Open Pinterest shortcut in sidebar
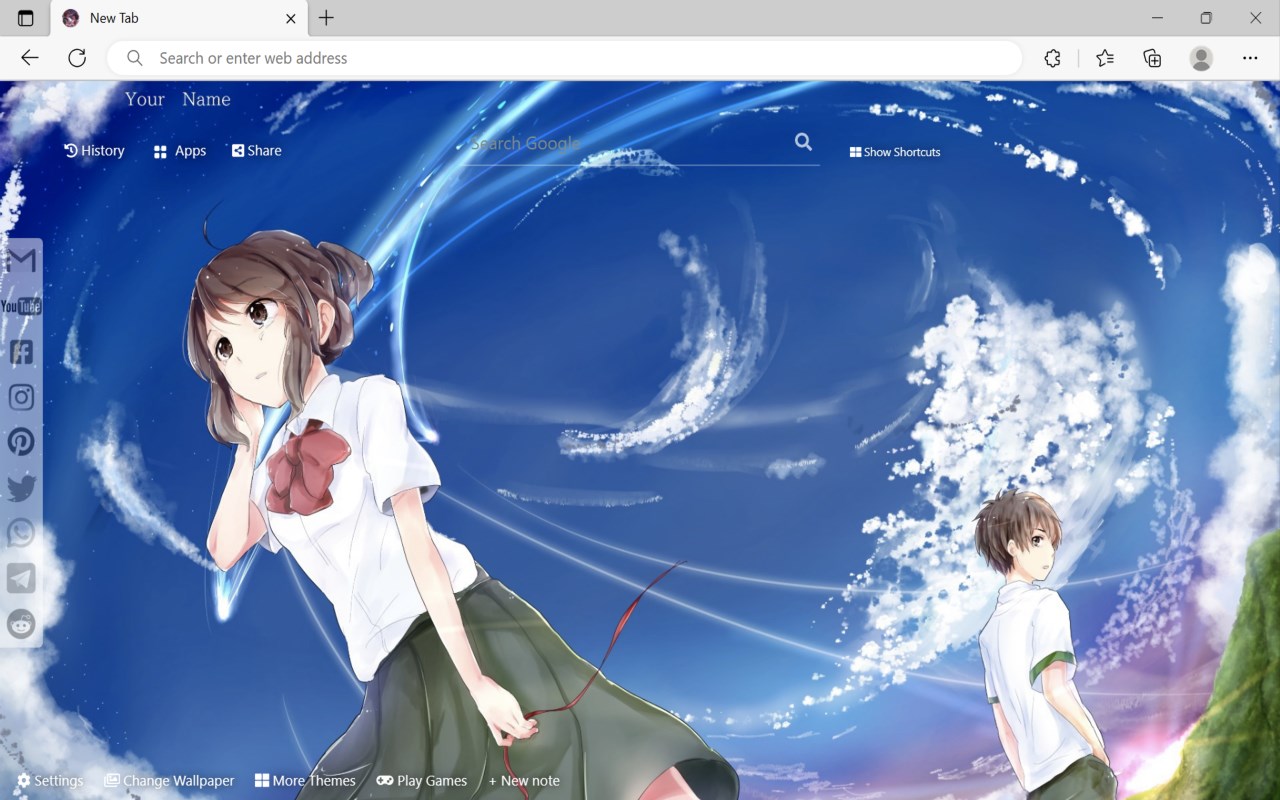 tap(21, 442)
